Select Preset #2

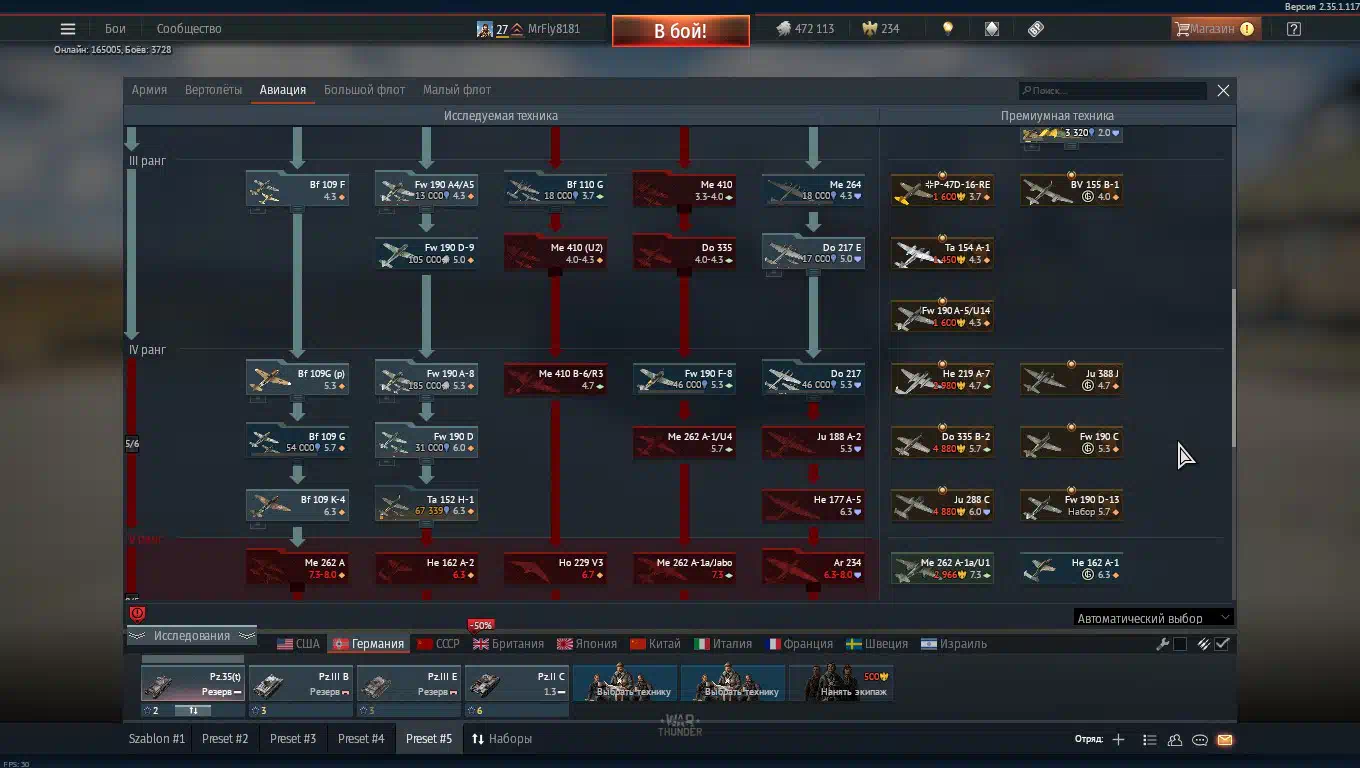[x=225, y=739]
